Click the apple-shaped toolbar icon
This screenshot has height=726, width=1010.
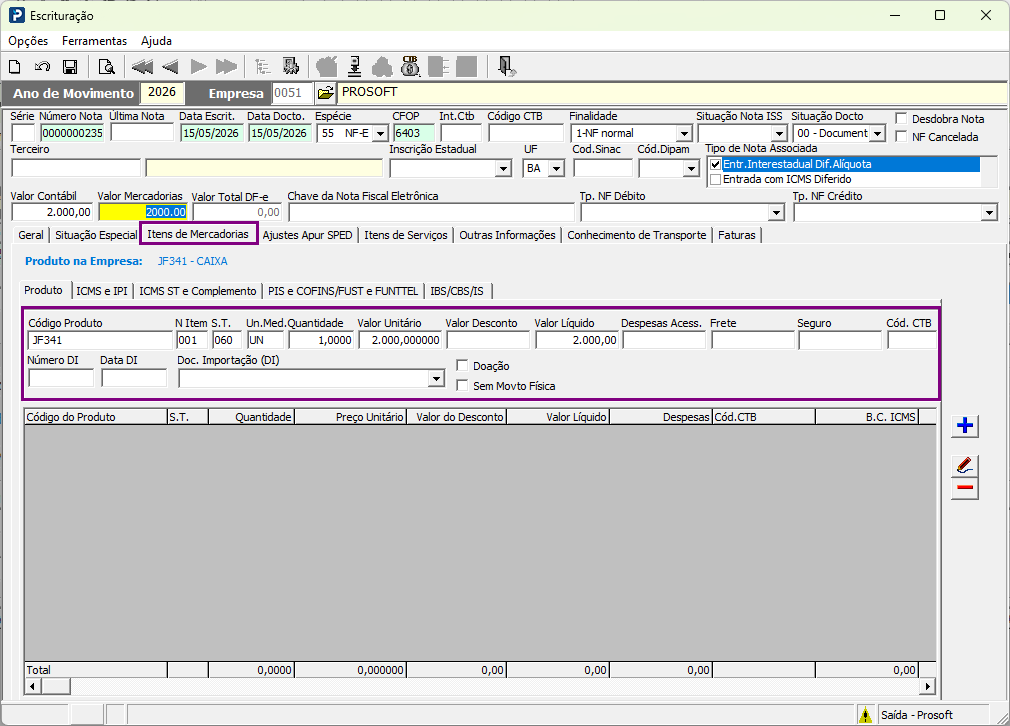coord(327,67)
